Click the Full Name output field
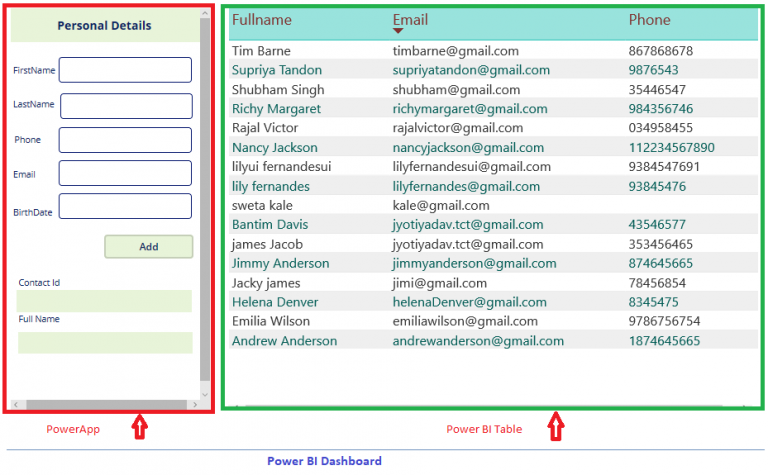Image resolution: width=768 pixels, height=475 pixels. click(104, 343)
